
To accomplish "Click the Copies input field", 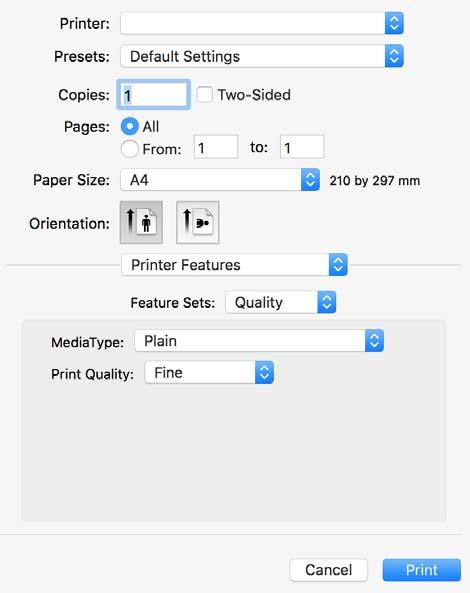I will tap(154, 95).
